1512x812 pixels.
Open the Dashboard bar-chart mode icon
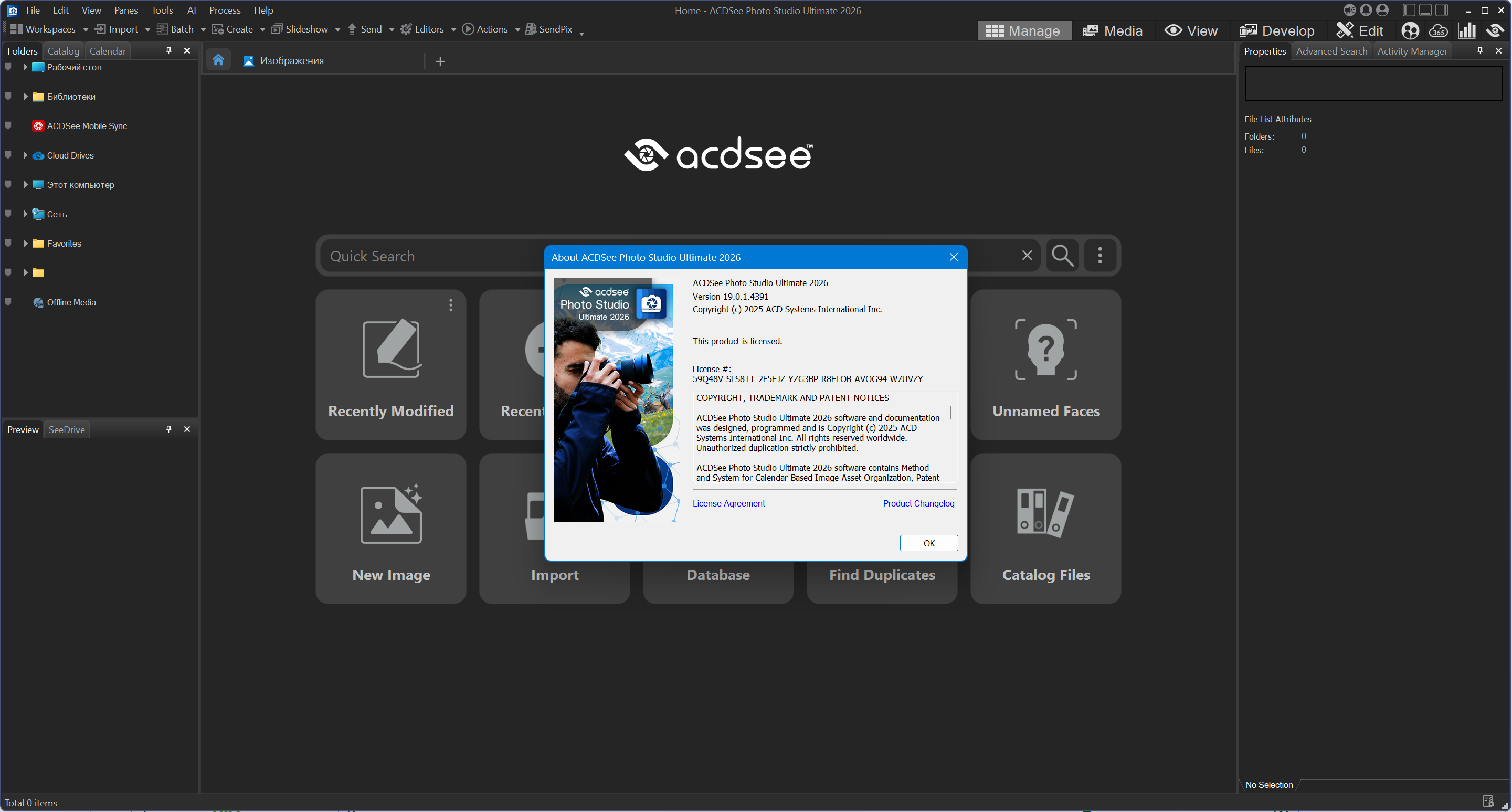click(x=1467, y=30)
